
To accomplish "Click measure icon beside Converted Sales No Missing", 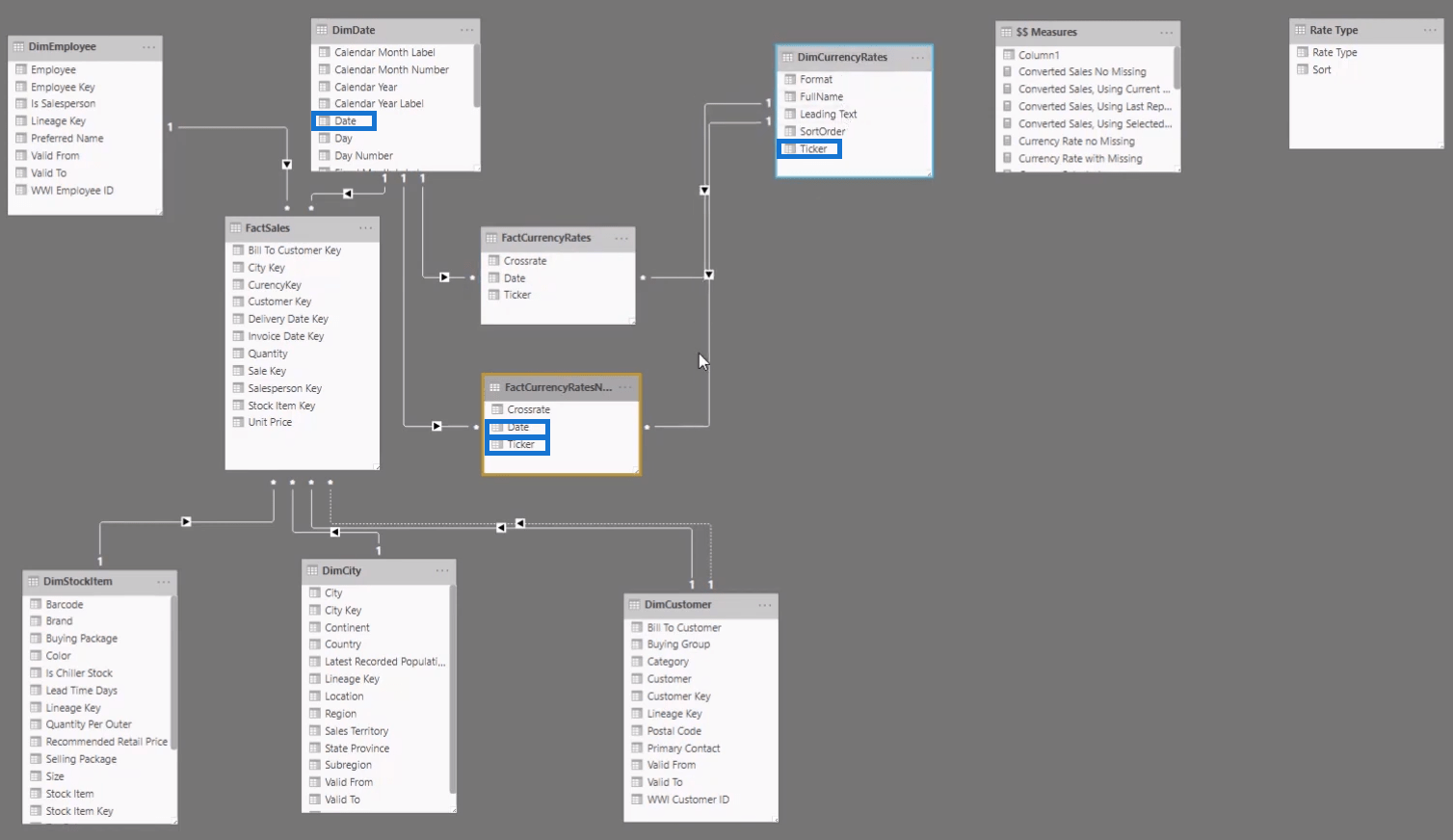I will [1009, 72].
